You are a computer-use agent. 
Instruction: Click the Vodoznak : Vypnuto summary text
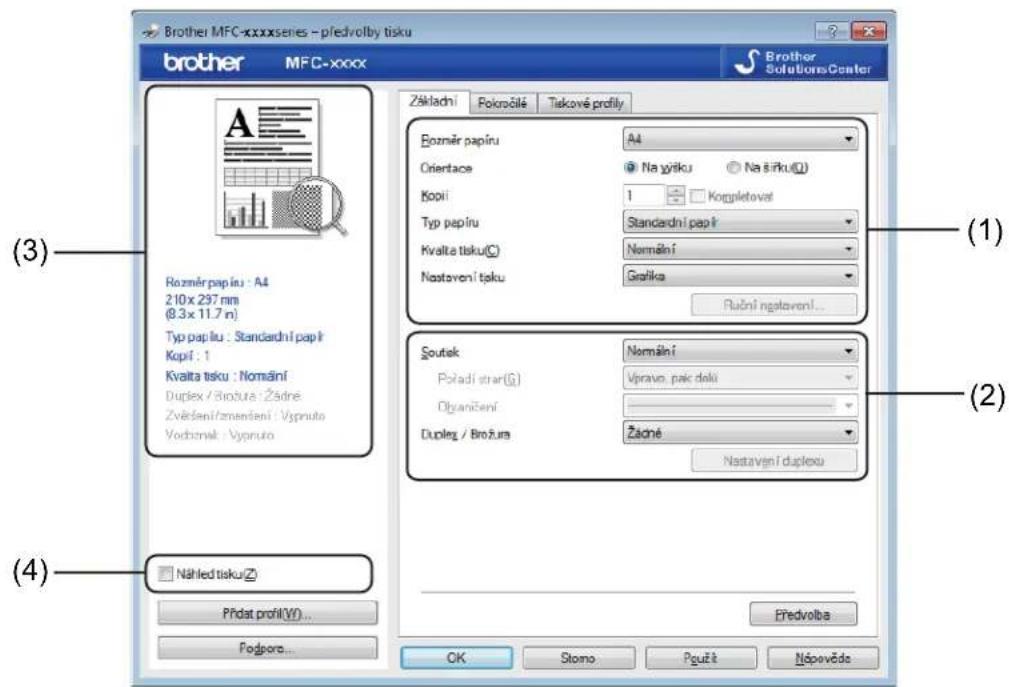point(219,435)
